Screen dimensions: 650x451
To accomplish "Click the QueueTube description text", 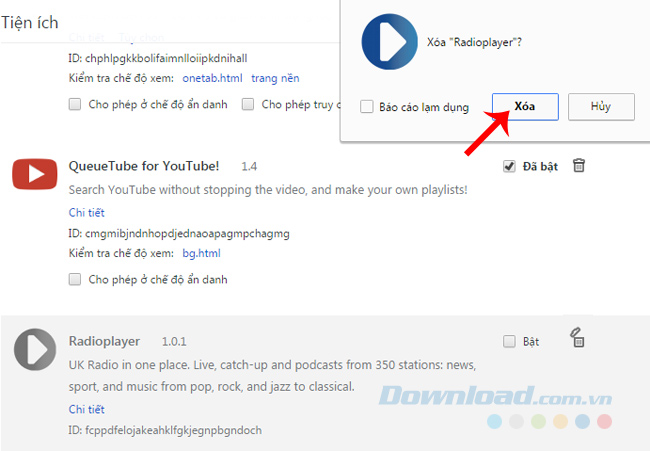I will [x=268, y=190].
